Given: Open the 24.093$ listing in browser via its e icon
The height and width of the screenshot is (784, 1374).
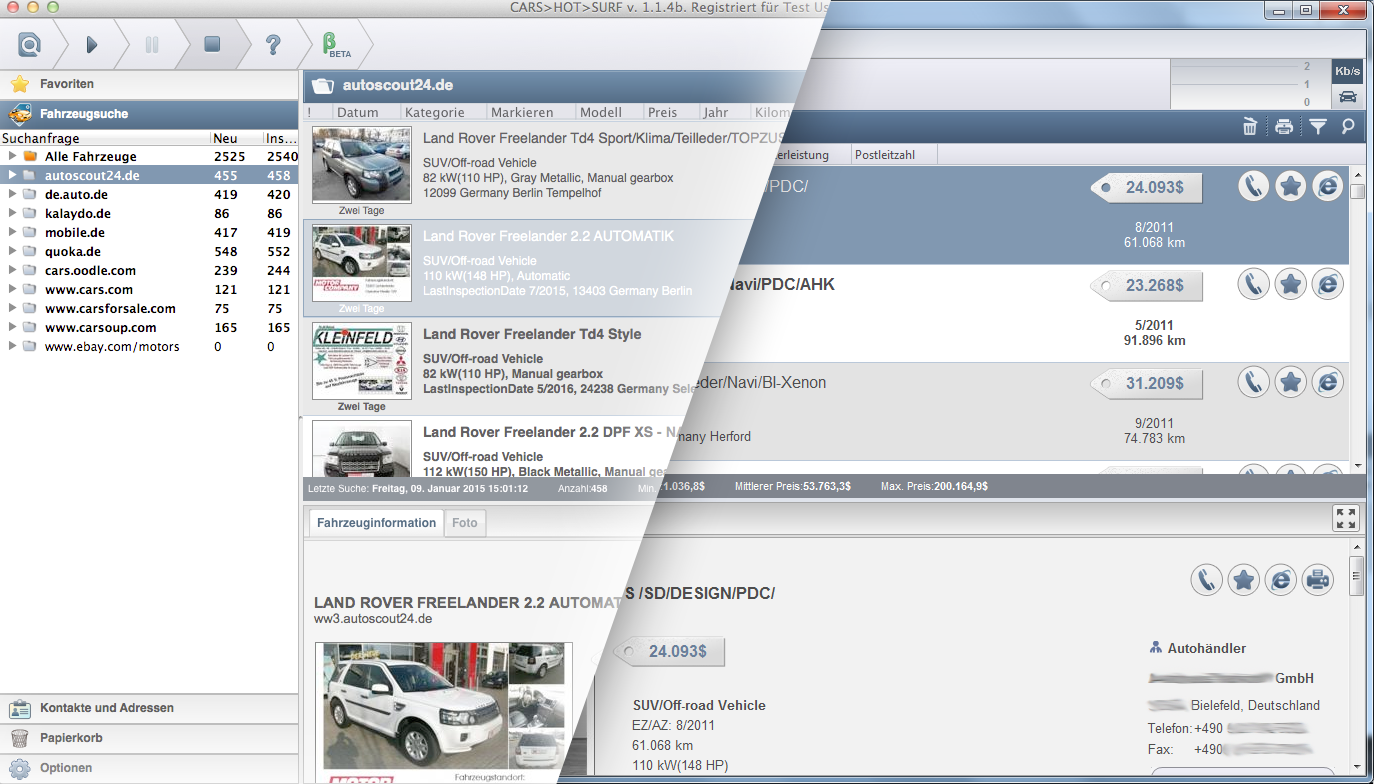Looking at the screenshot, I should pyautogui.click(x=1328, y=186).
